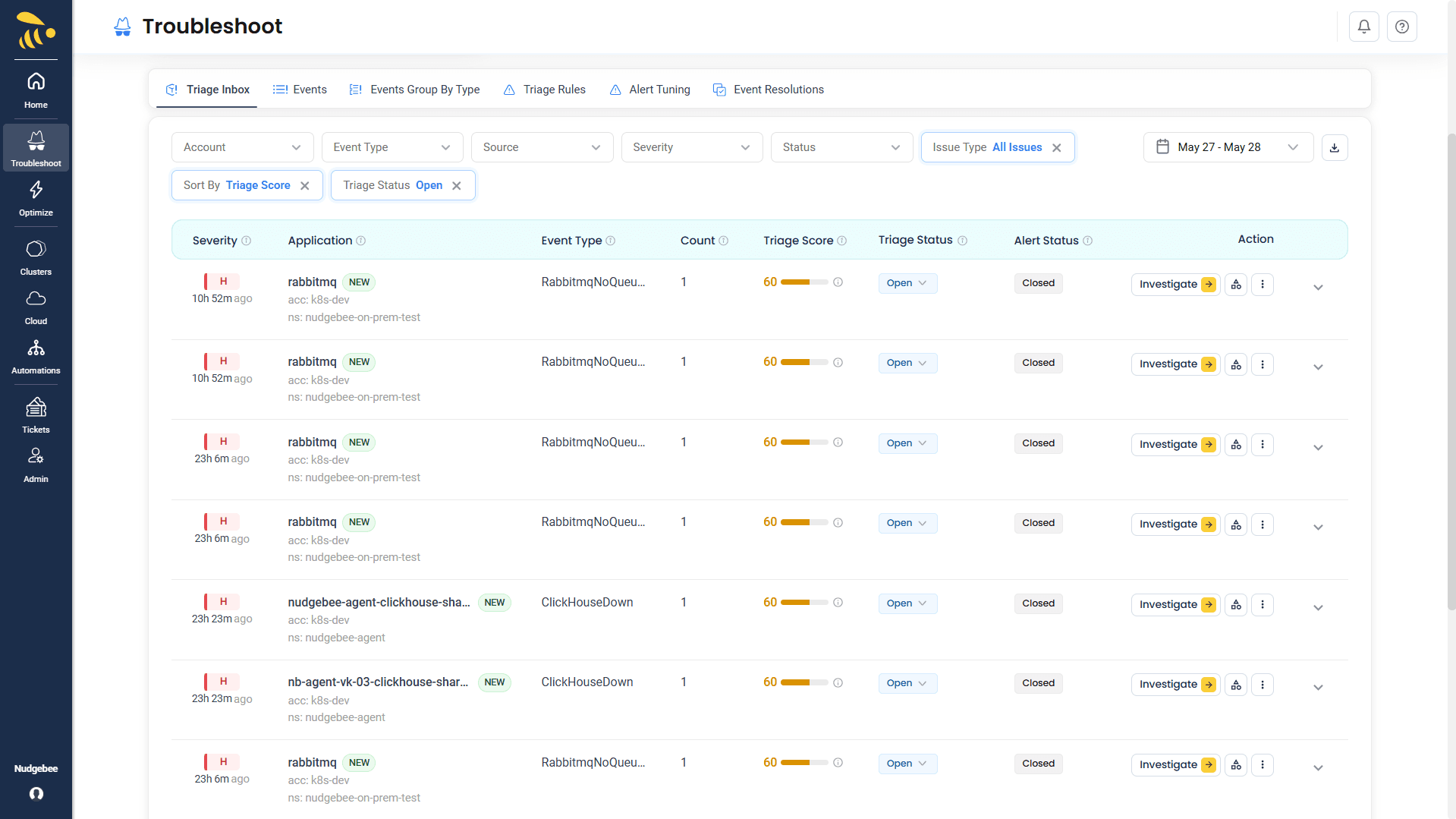This screenshot has height=819, width=1456.
Task: Remove the Triage Status Open filter
Action: pyautogui.click(x=456, y=185)
